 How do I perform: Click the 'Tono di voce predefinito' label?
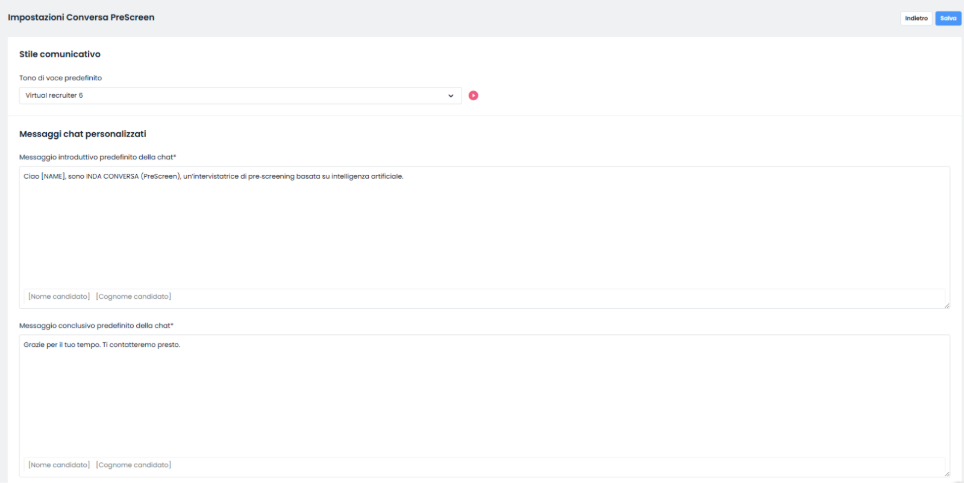click(x=59, y=78)
